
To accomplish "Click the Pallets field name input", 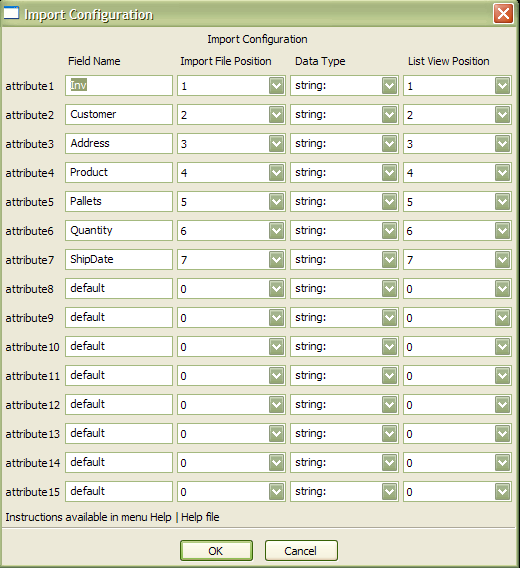I will point(119,201).
